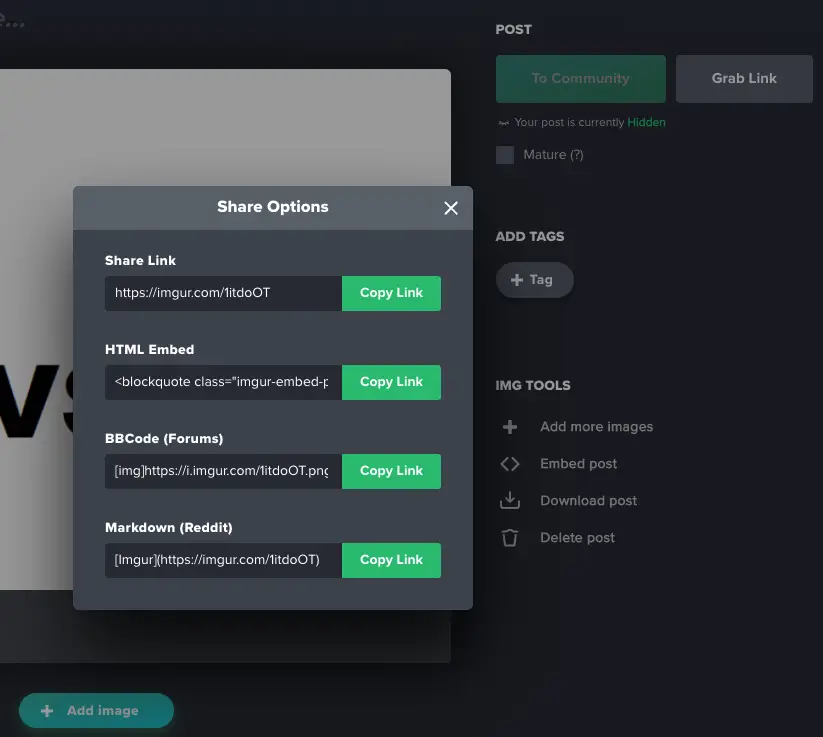Copy the Markdown (Reddit) link

point(391,560)
